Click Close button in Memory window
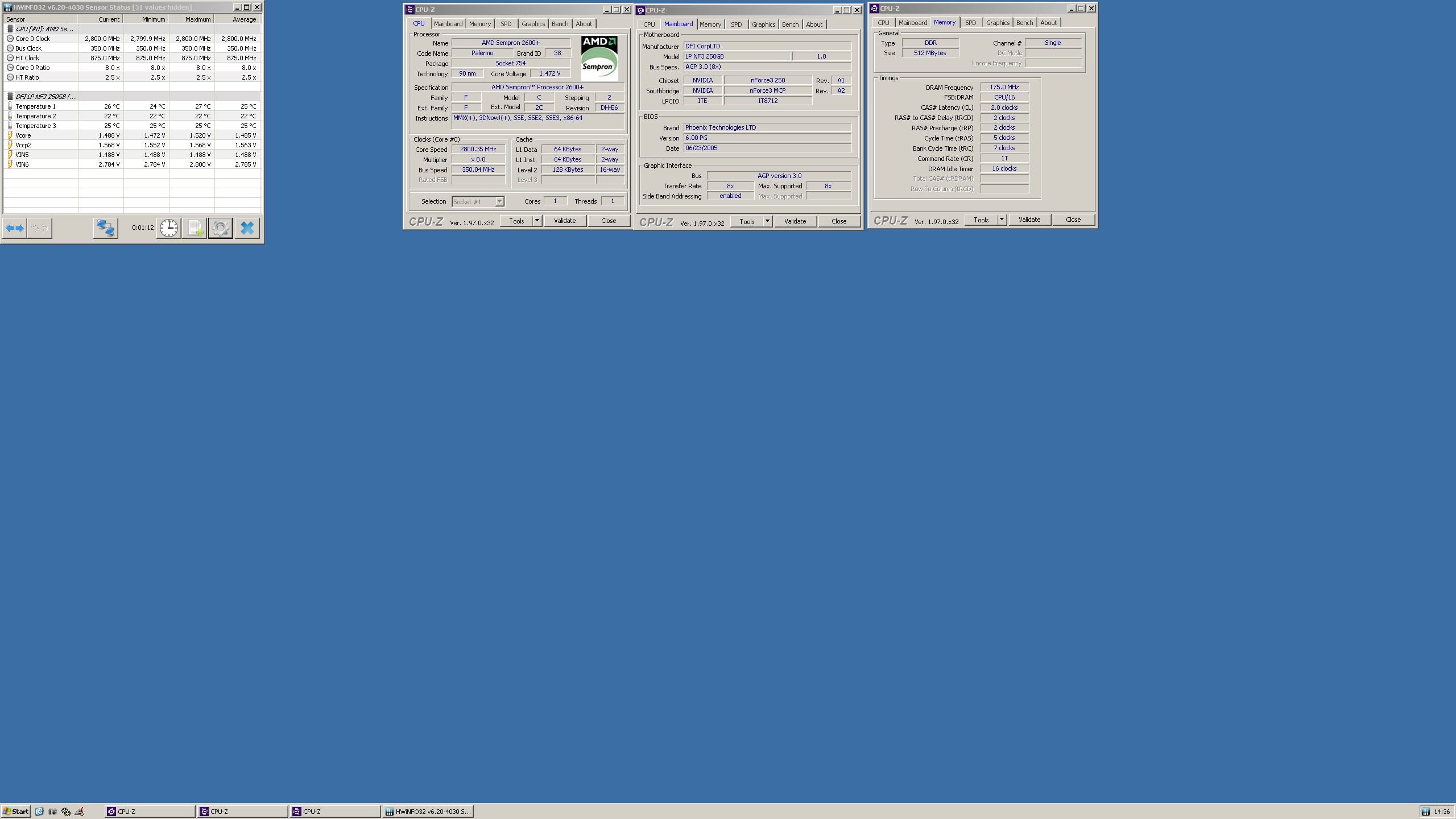The image size is (1456, 819). [x=1073, y=220]
